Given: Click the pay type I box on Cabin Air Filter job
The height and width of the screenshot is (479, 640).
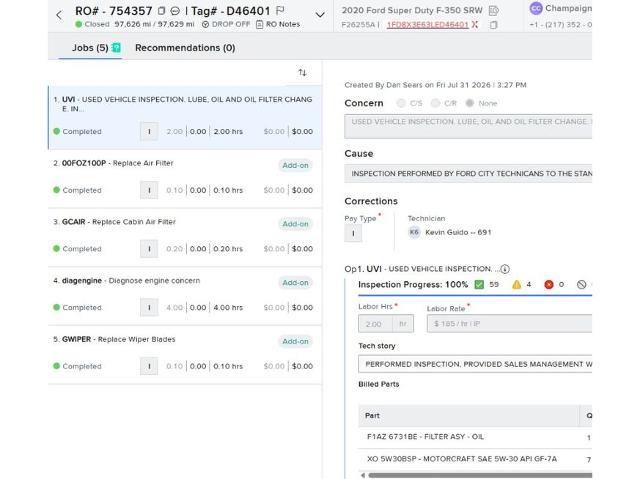Looking at the screenshot, I should (x=149, y=249).
